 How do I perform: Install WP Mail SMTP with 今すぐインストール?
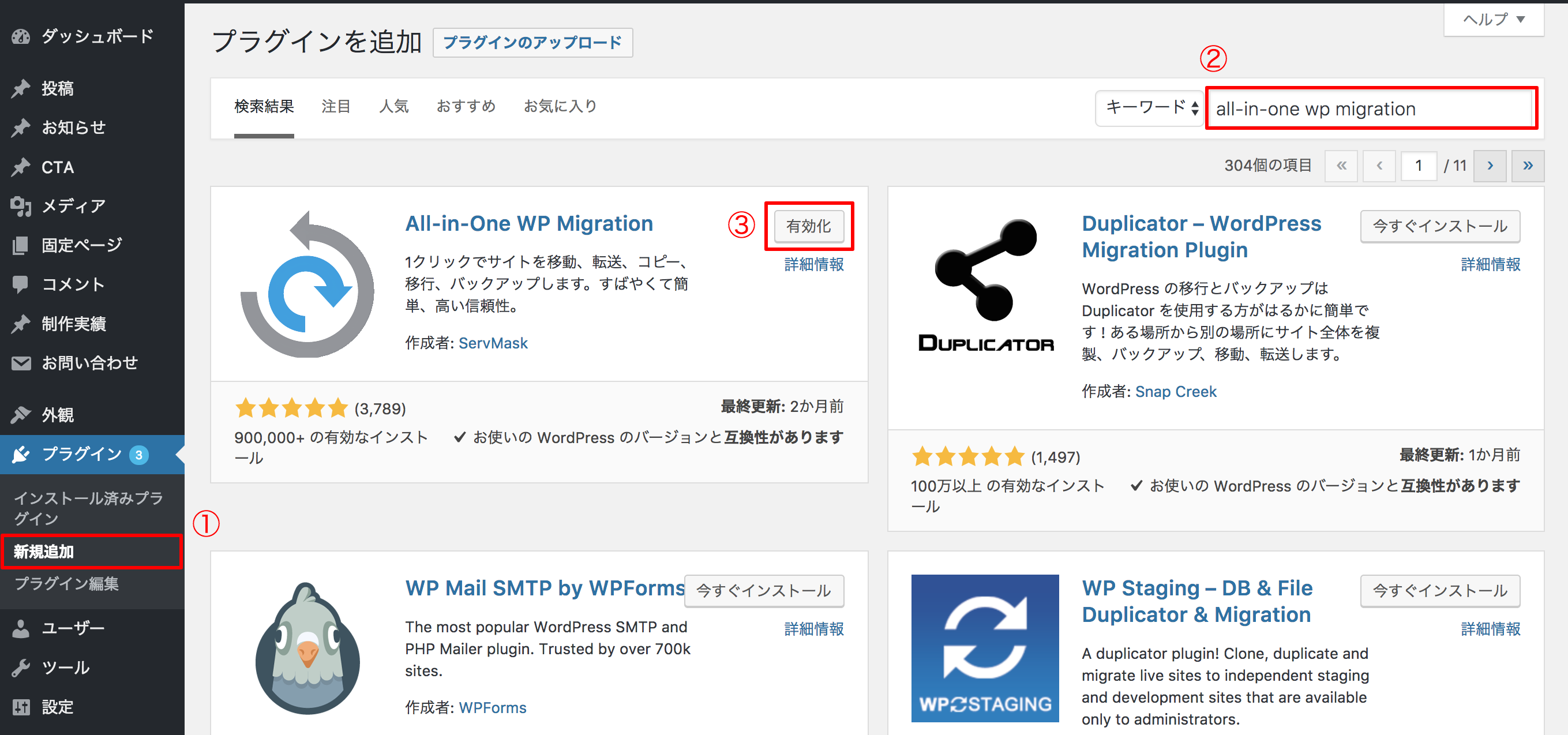[x=764, y=591]
